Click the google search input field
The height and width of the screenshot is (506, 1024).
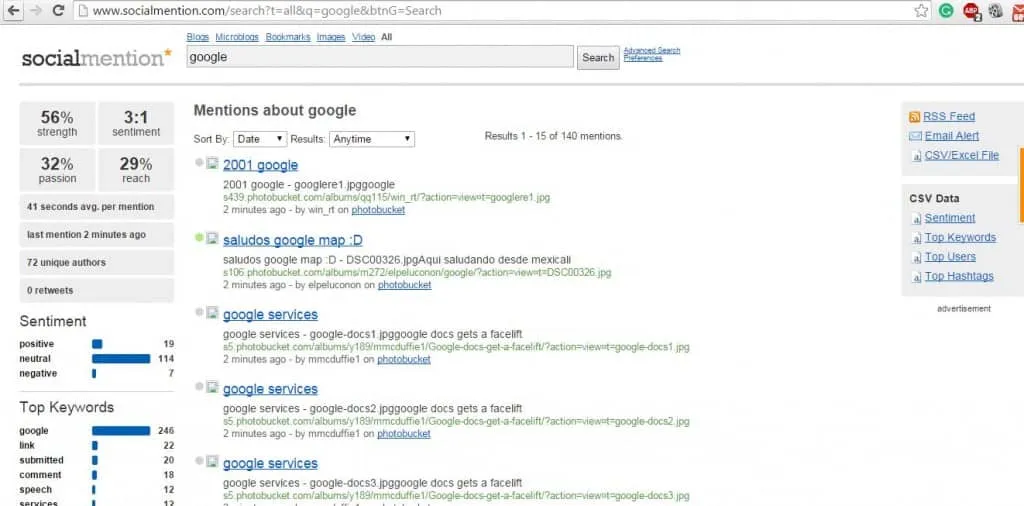tap(380, 57)
